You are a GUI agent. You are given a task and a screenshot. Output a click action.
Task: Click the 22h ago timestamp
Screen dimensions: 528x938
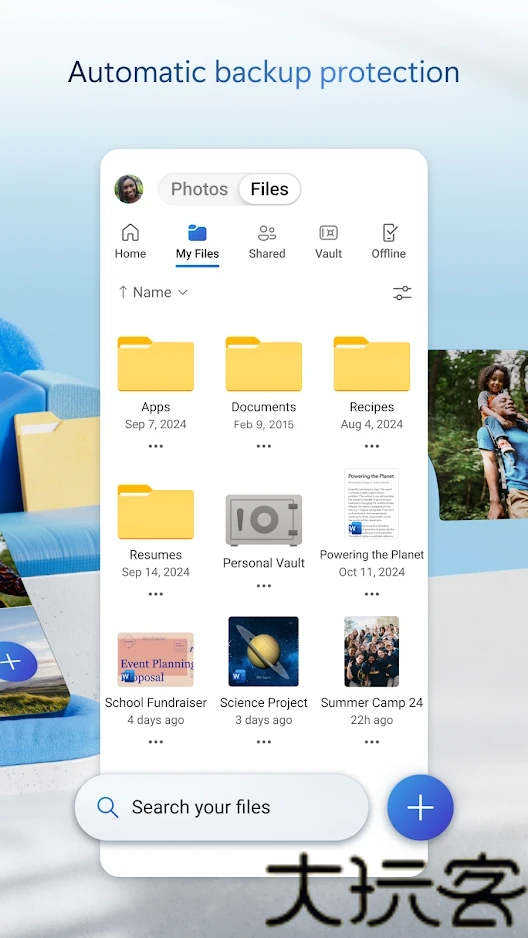pyautogui.click(x=372, y=720)
